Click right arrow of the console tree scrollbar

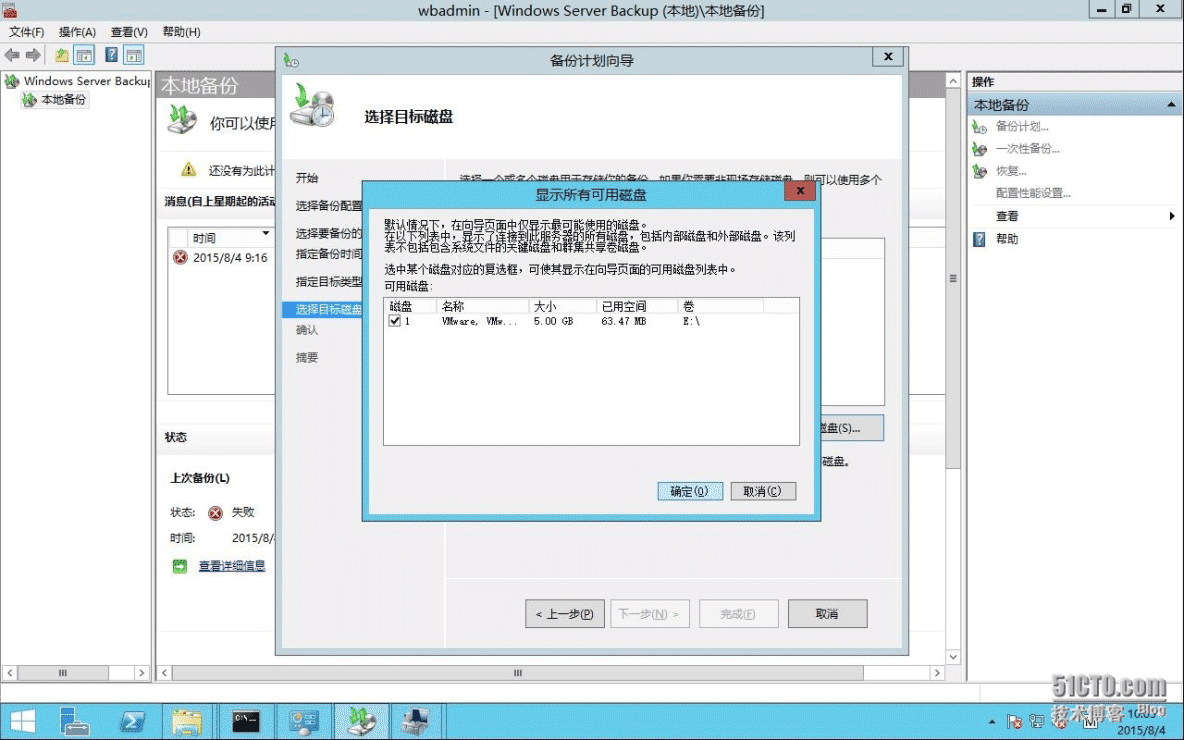pos(141,673)
